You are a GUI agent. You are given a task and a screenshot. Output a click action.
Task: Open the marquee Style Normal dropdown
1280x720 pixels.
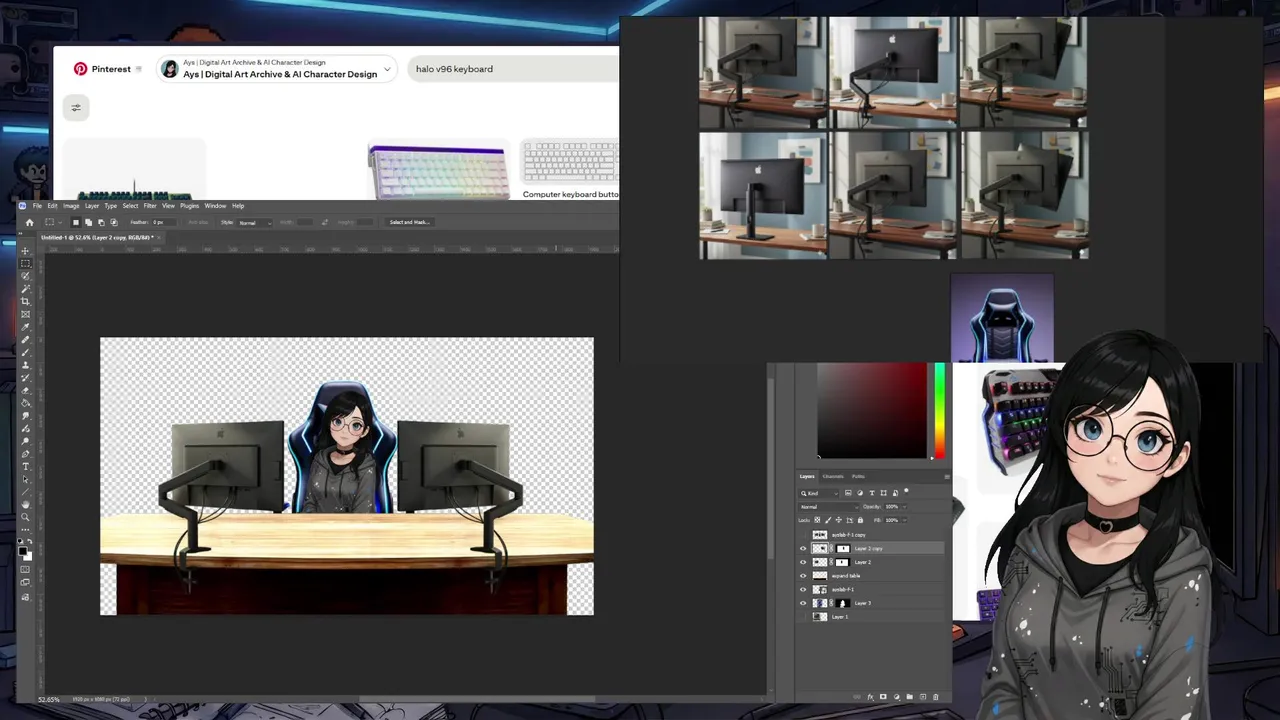[x=255, y=223]
